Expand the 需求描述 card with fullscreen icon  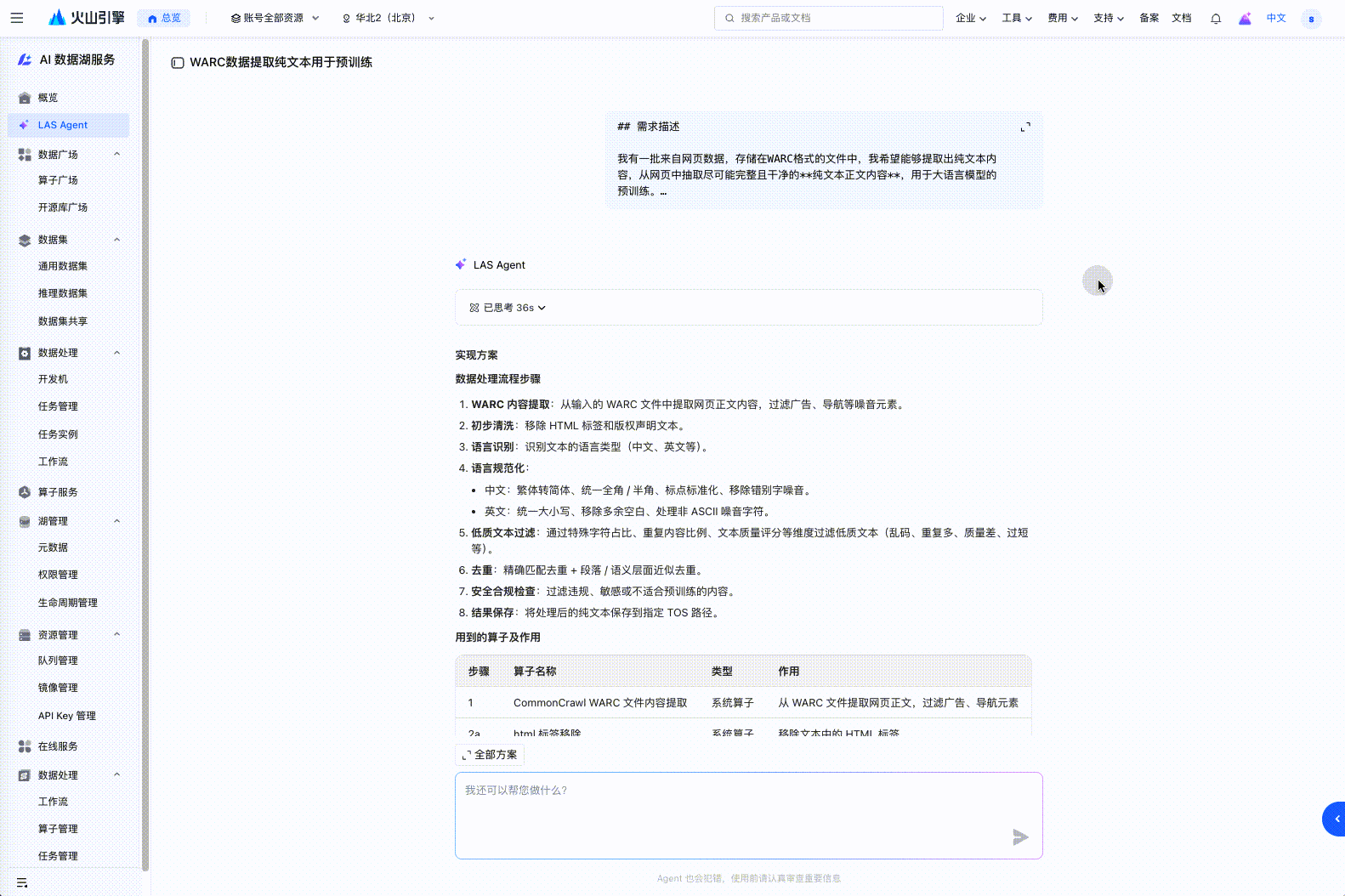pyautogui.click(x=1025, y=128)
